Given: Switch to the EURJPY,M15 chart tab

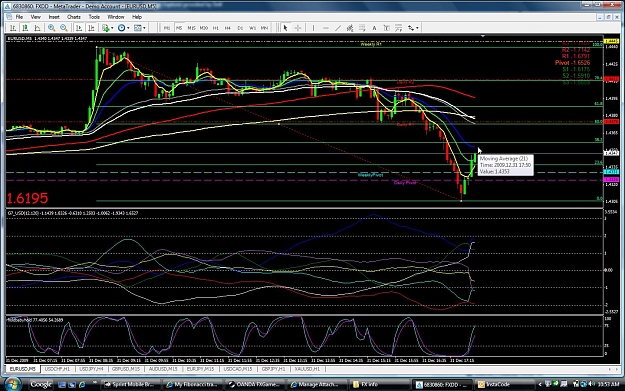Looking at the screenshot, I should (x=200, y=369).
